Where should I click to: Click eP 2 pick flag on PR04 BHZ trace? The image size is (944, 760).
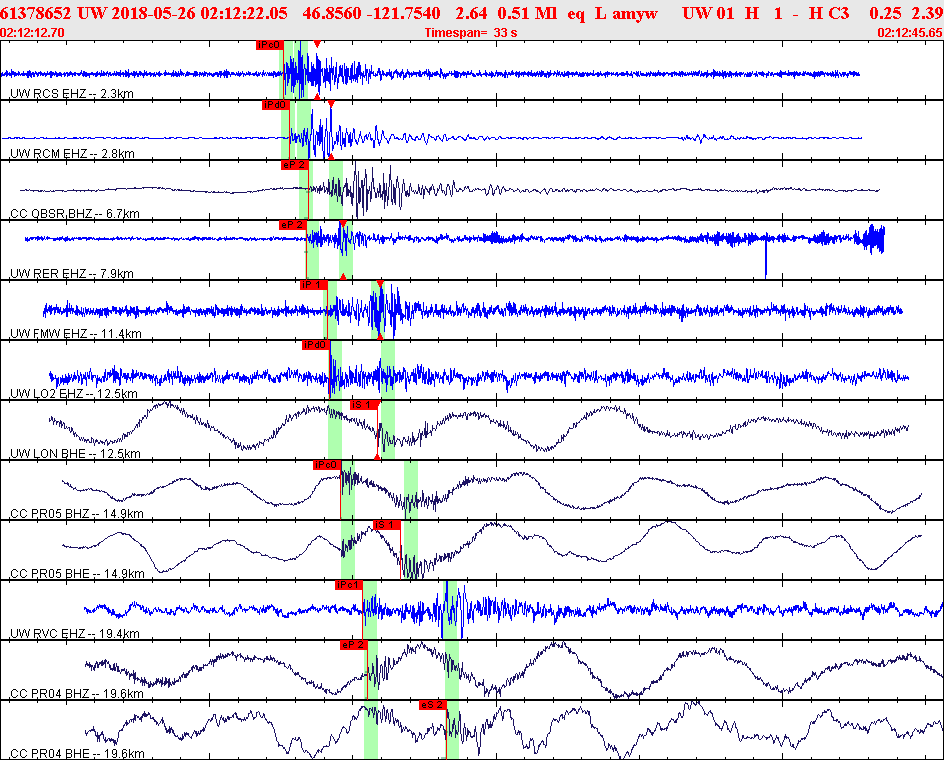(x=353, y=645)
